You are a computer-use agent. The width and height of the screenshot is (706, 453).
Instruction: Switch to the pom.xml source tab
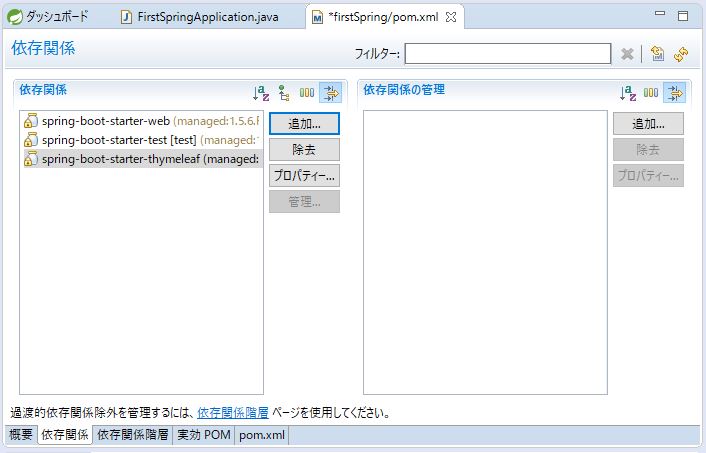[x=262, y=435]
